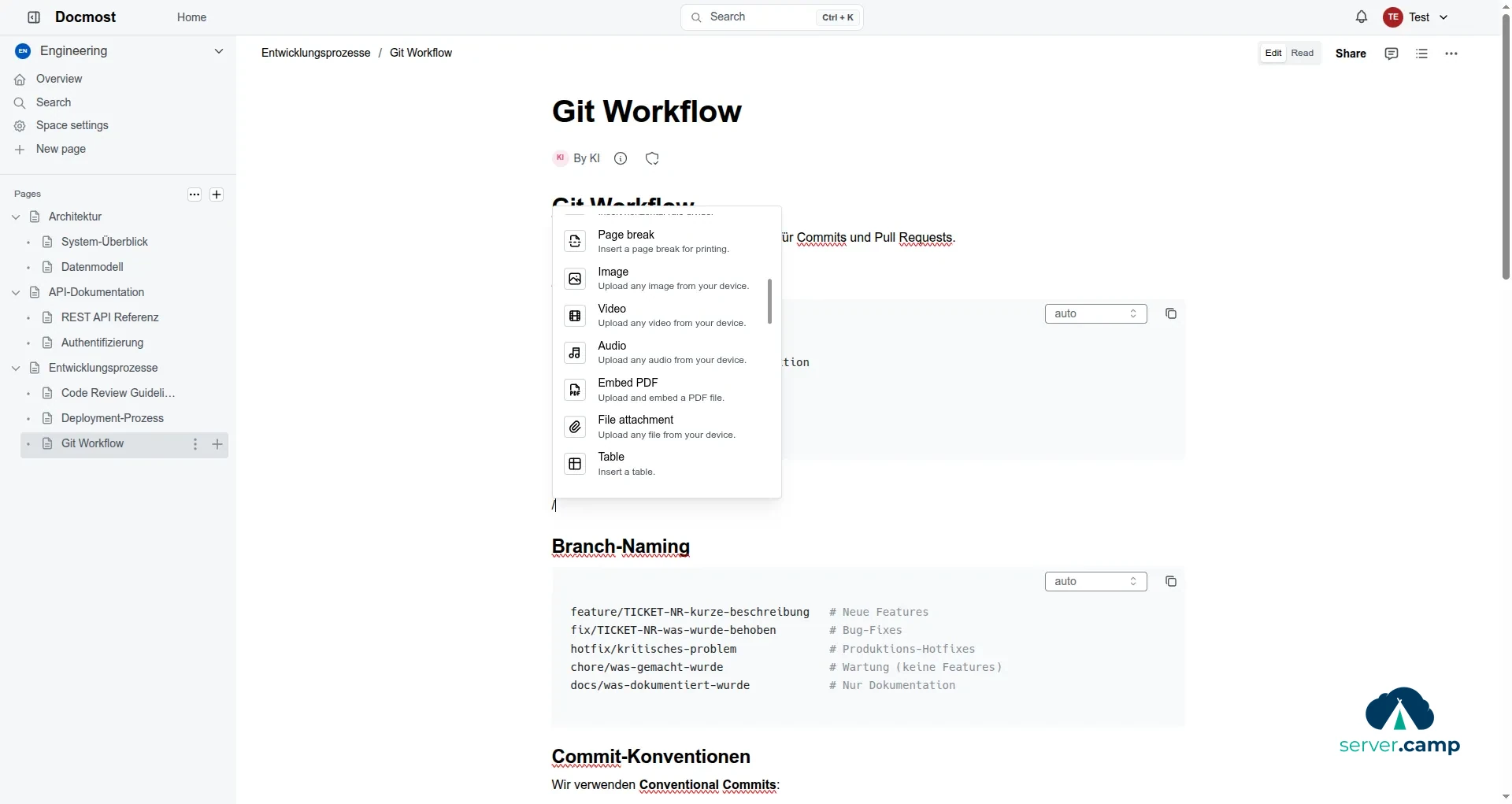Click the Page break icon

[x=575, y=241]
